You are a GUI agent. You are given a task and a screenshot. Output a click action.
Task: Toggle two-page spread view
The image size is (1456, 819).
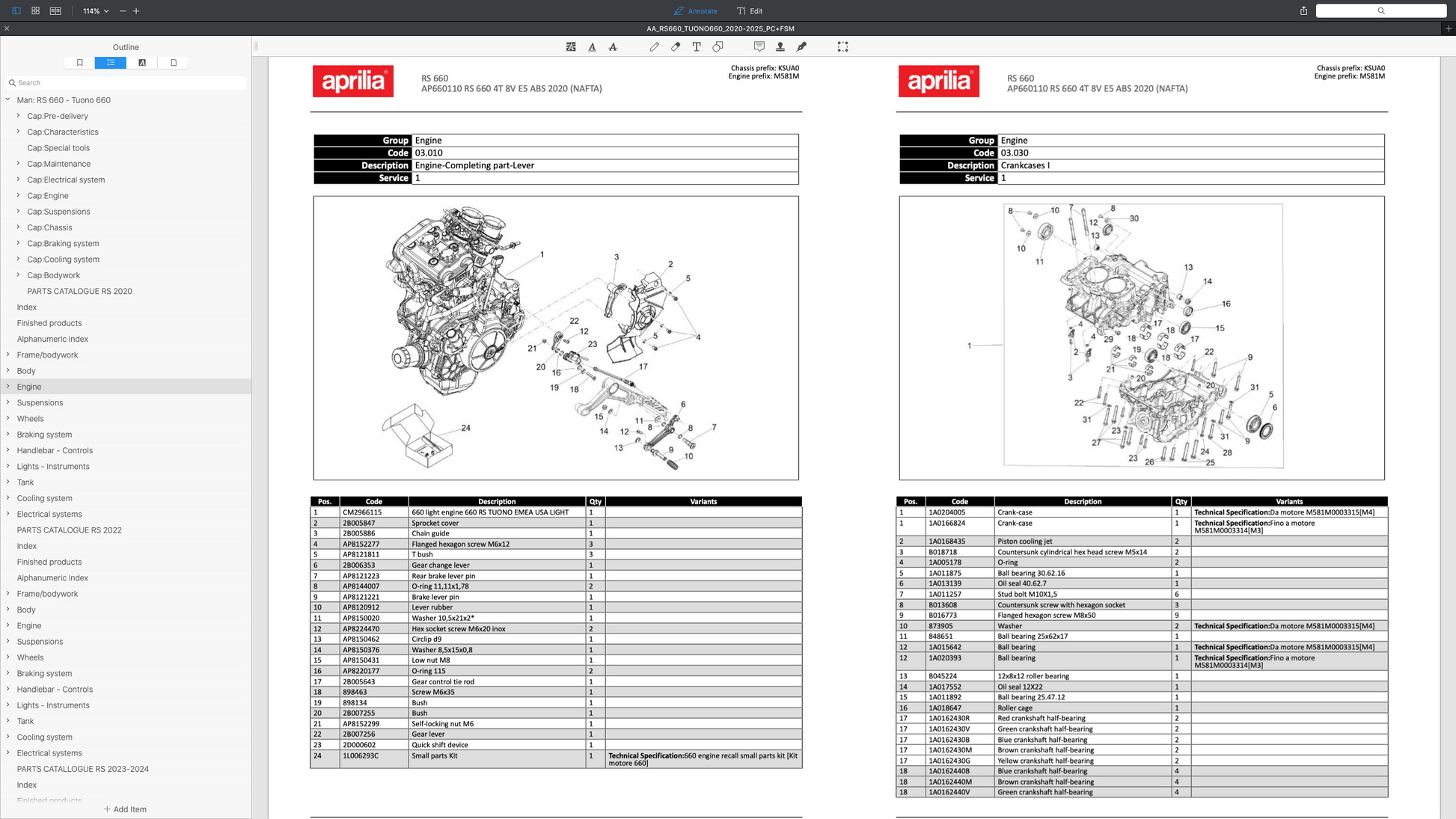tap(55, 10)
